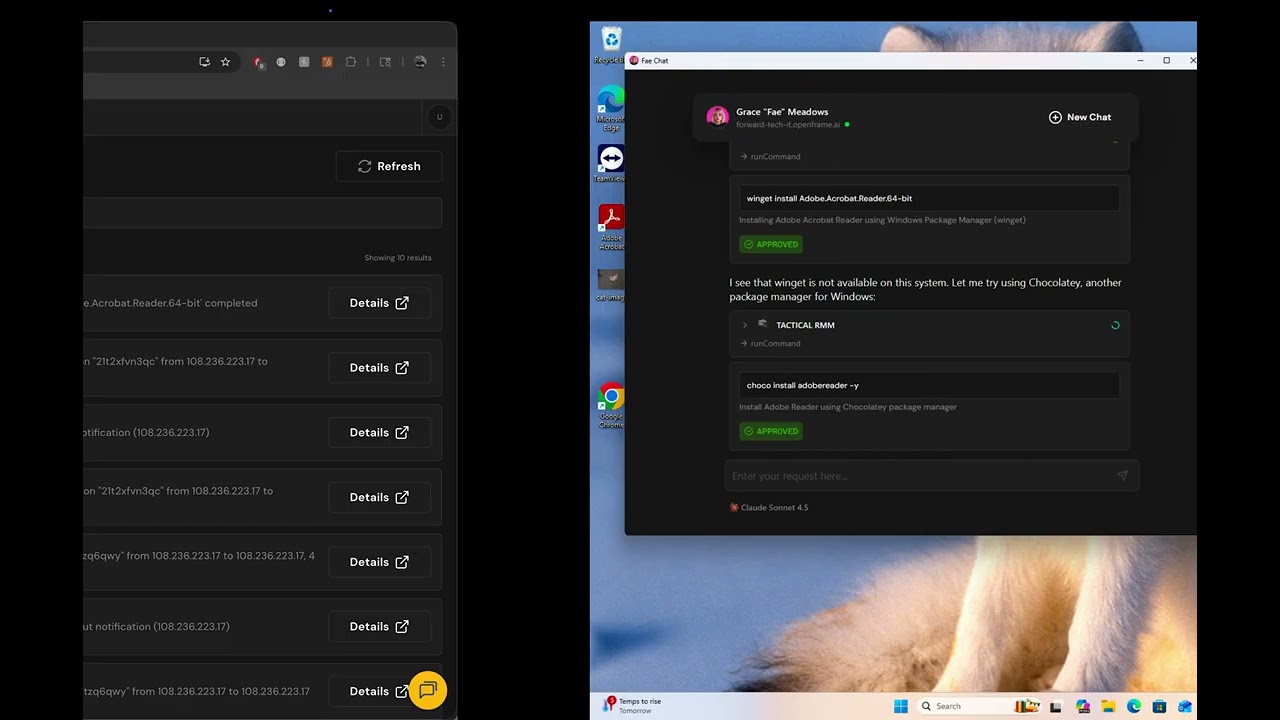
Task: Open File Explorer from the taskbar
Action: pos(1108,706)
